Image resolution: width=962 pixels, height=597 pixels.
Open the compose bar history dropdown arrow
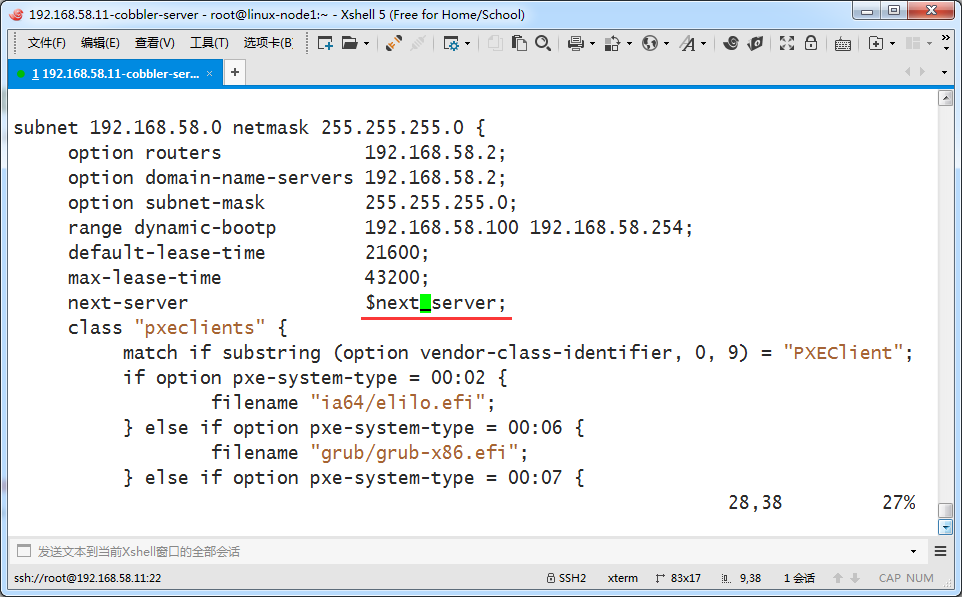click(913, 552)
